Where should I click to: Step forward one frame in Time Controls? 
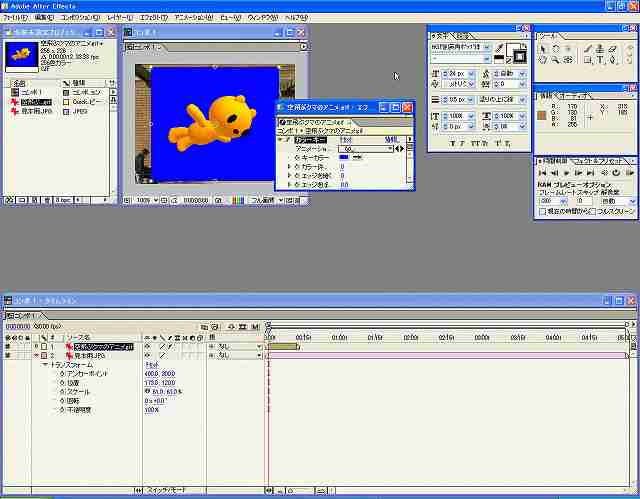[x=578, y=173]
